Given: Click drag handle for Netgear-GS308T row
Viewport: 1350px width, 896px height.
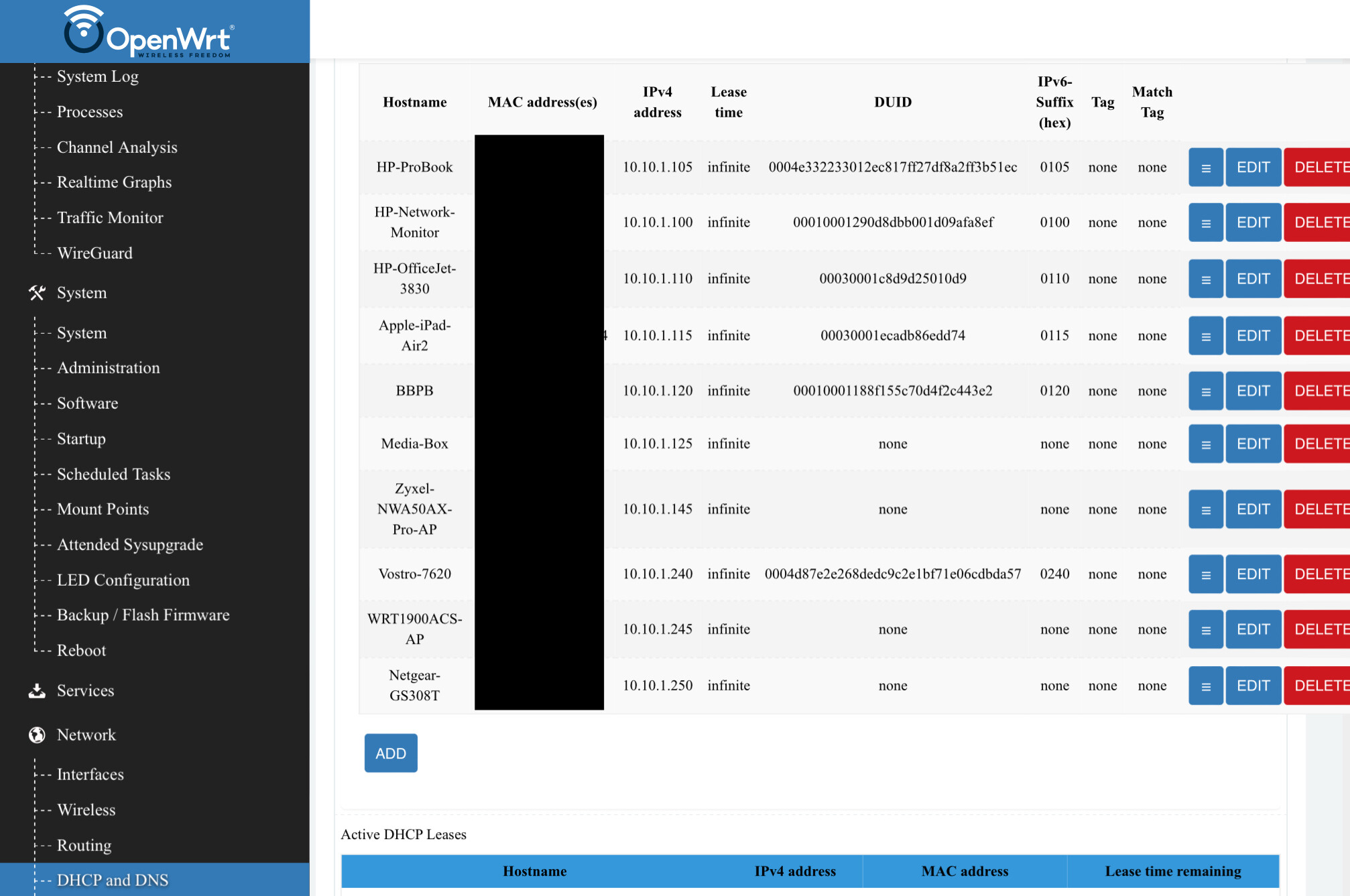Looking at the screenshot, I should point(1206,686).
